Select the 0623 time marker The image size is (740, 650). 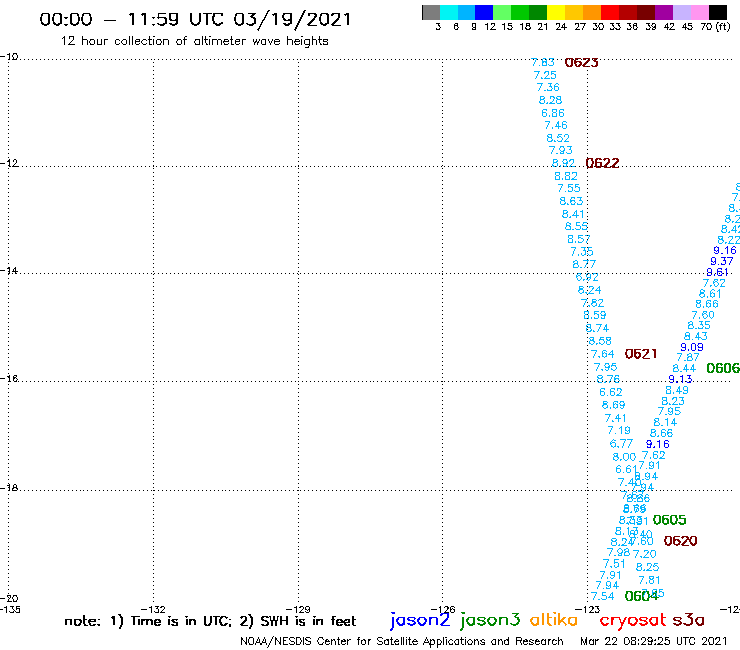581,63
